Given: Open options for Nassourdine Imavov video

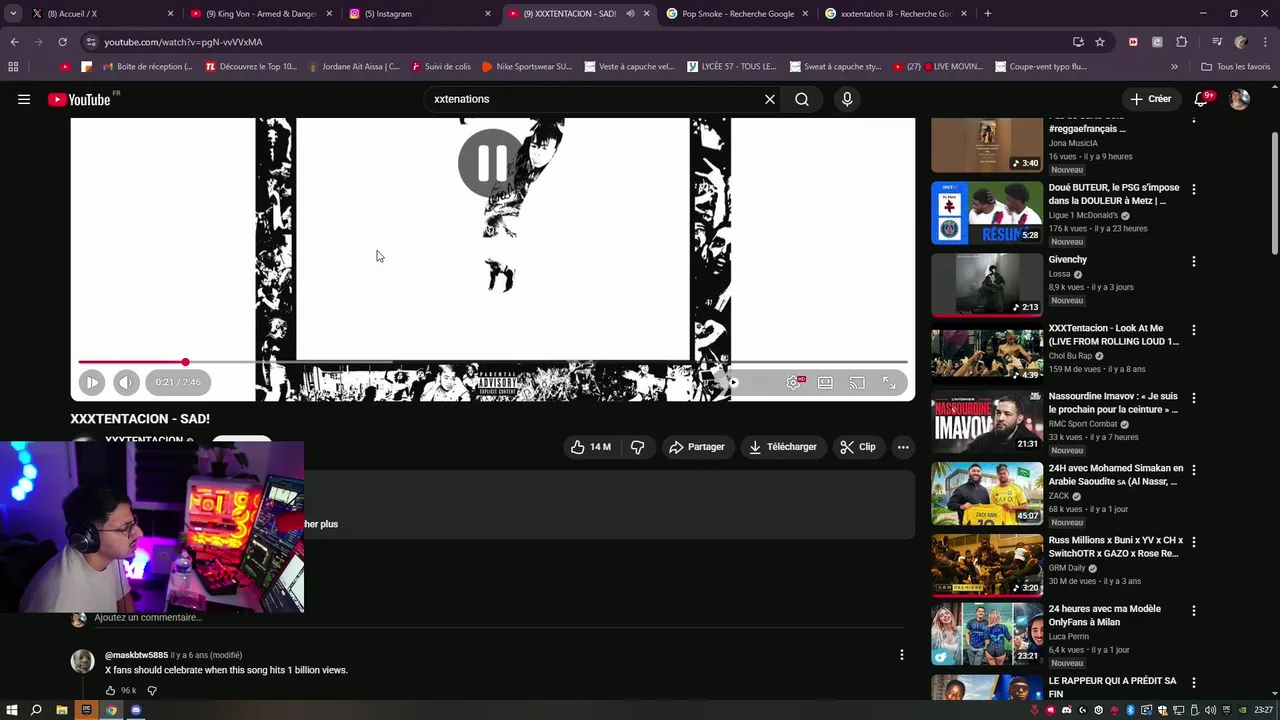Looking at the screenshot, I should (1193, 398).
